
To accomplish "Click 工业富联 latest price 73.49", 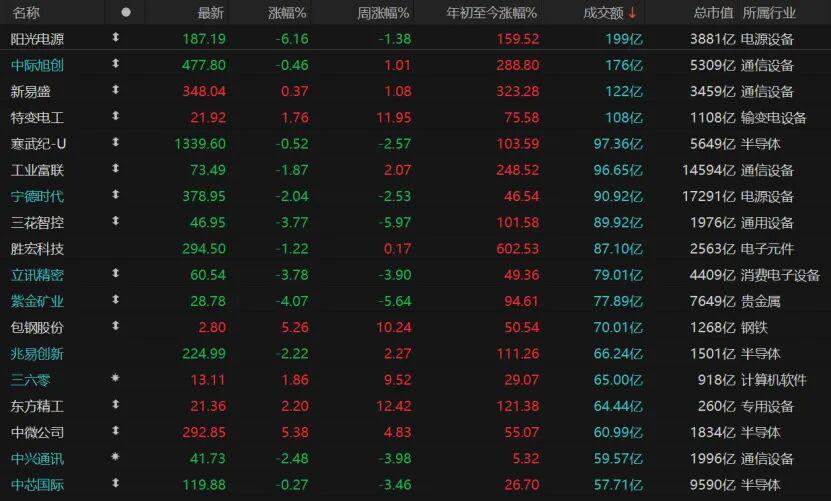I will click(x=204, y=169).
